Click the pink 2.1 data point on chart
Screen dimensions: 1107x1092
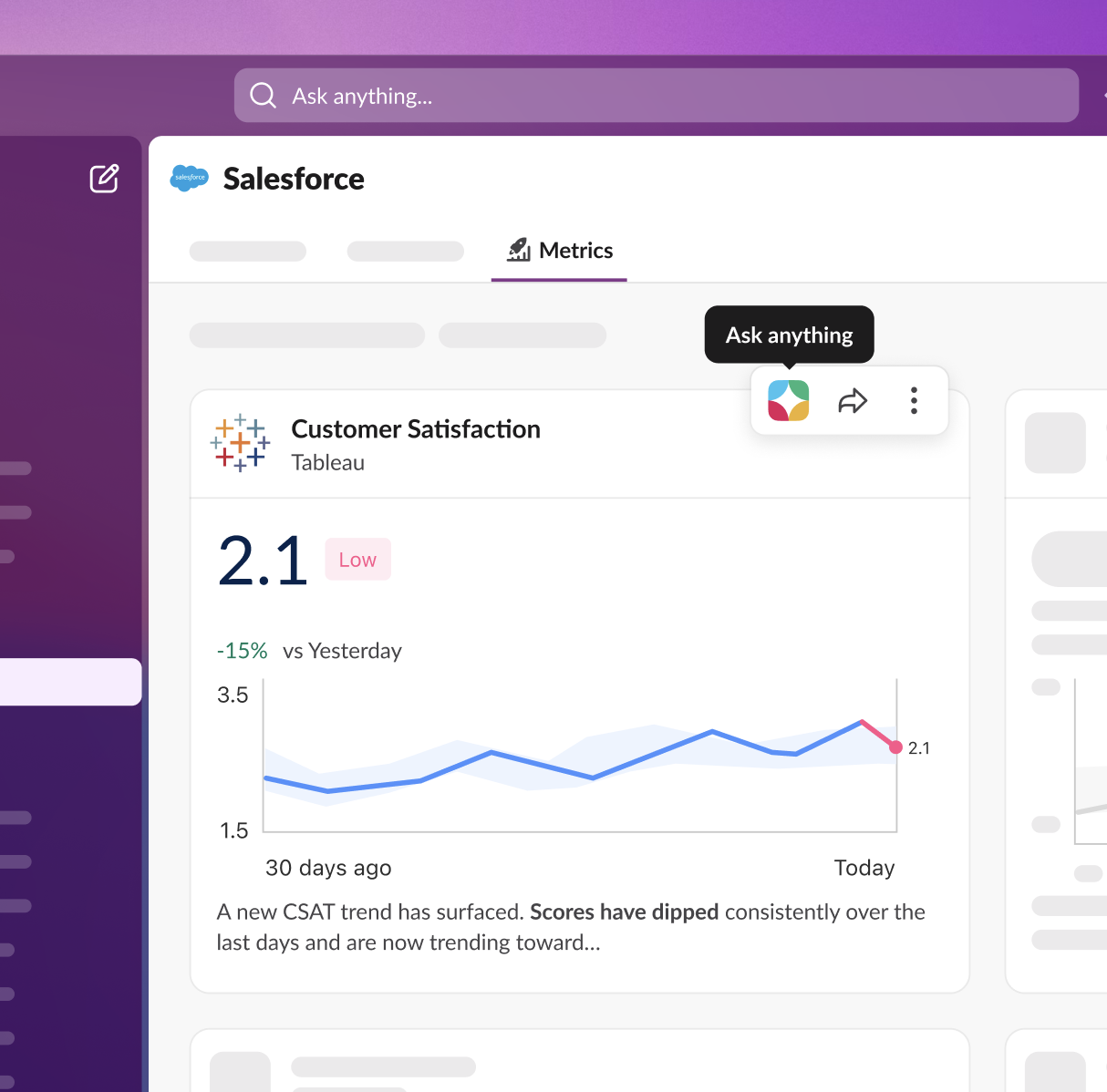coord(895,747)
